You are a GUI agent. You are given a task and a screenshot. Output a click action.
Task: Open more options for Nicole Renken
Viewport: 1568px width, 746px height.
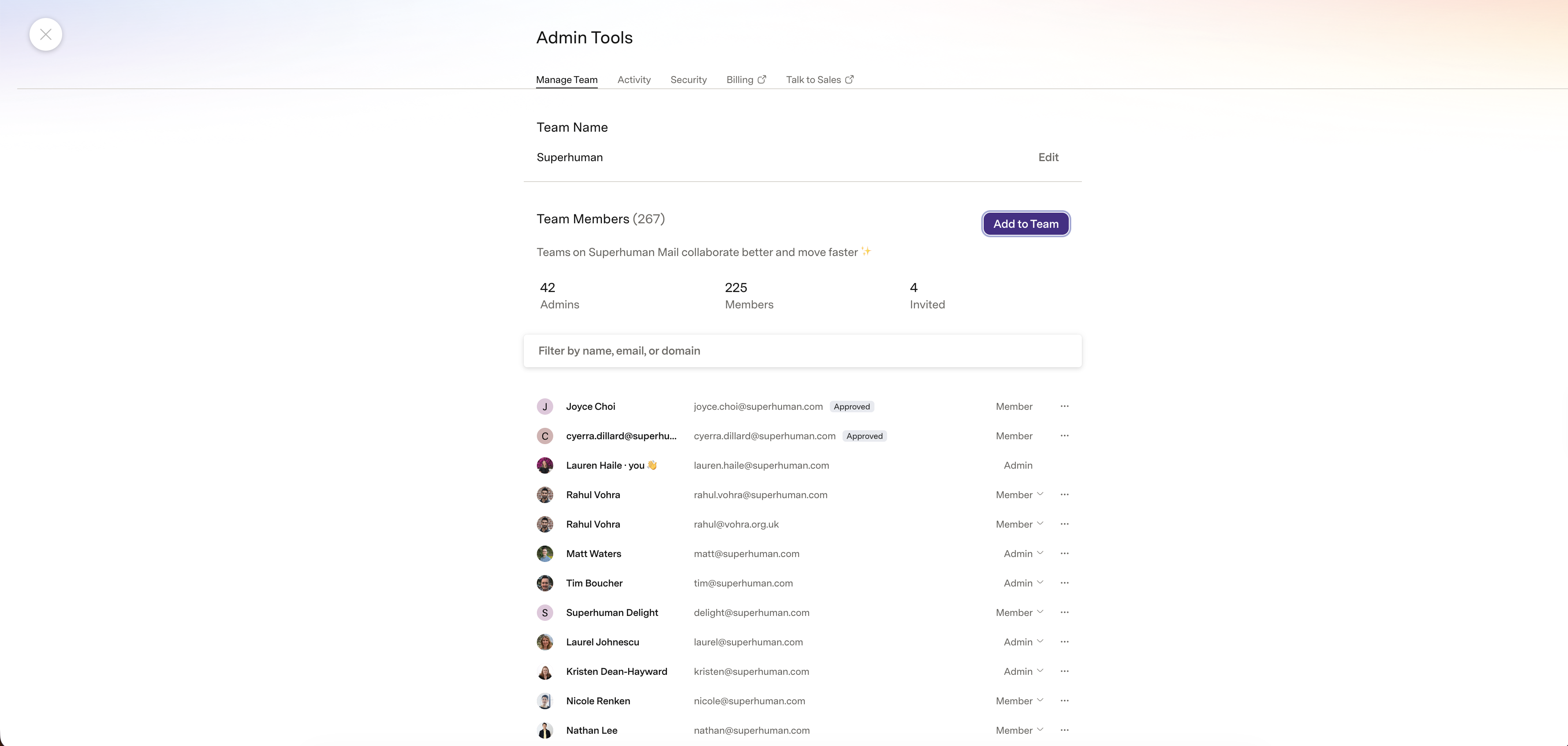1064,701
